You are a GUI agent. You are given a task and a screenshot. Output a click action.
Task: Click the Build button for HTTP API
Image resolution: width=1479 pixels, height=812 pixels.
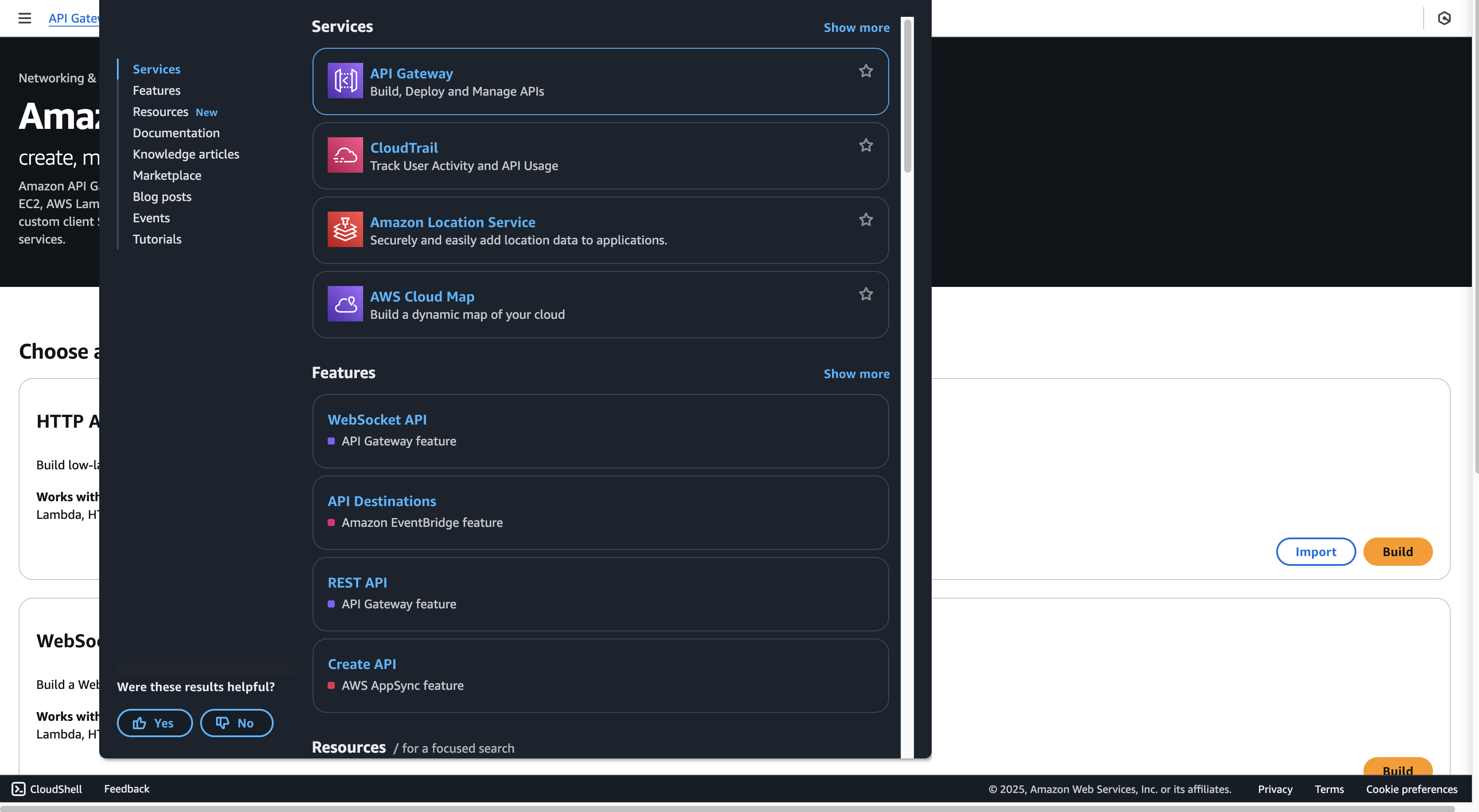(x=1398, y=552)
